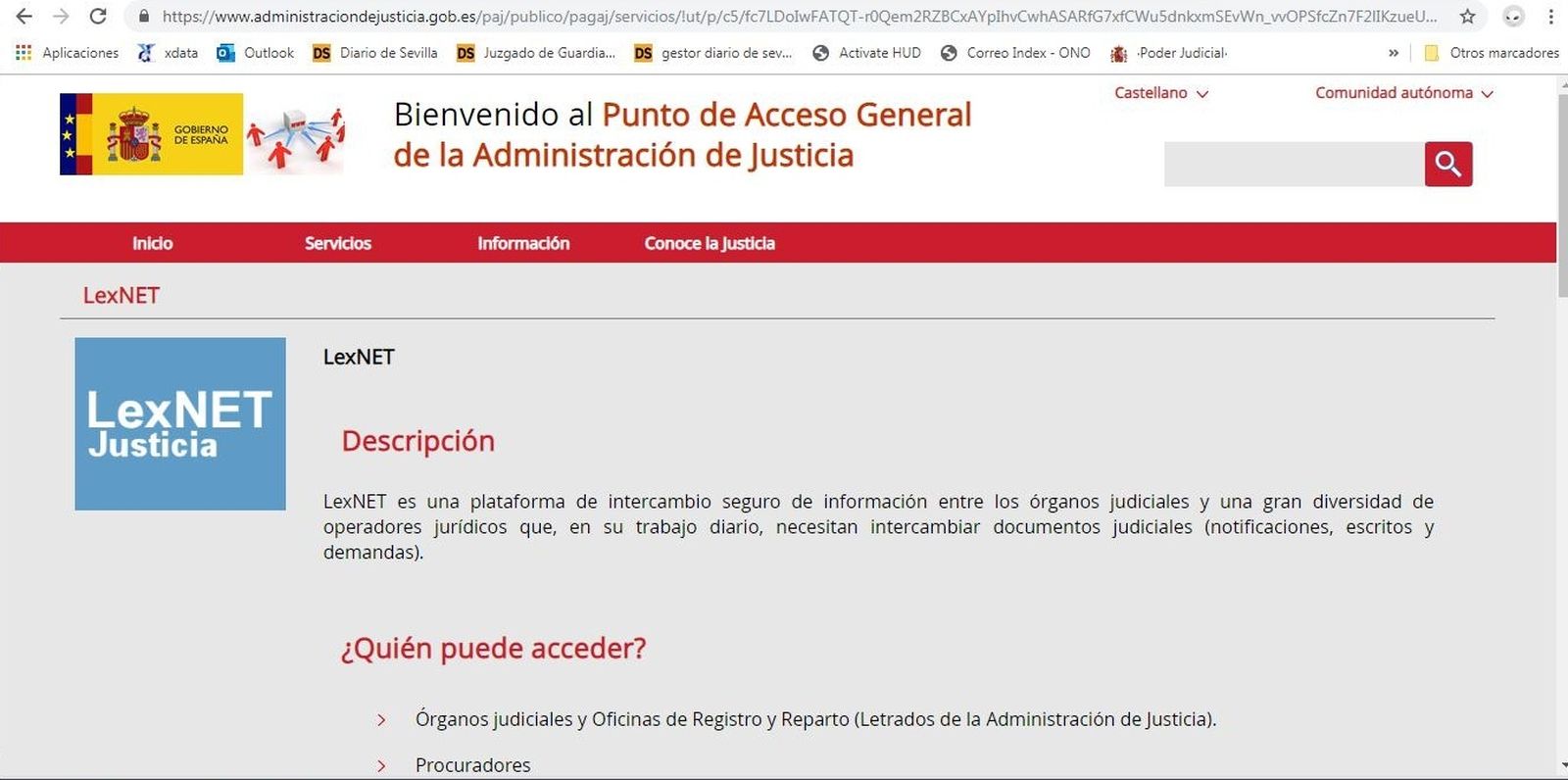Expand the Comunidad autónoma dropdown
Screen dimensions: 1568x780
point(1404,93)
